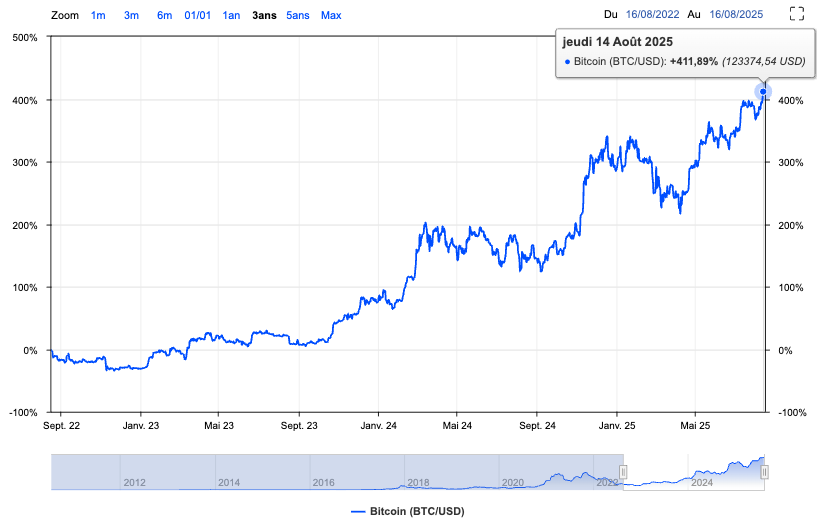Select the 3m zoom range

pyautogui.click(x=131, y=15)
